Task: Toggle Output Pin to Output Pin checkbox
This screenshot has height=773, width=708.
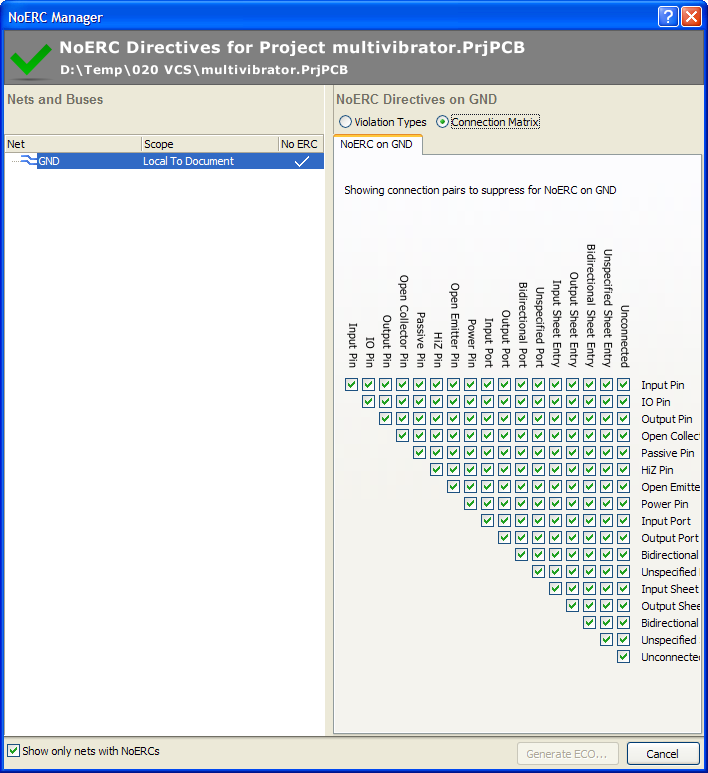Action: [x=385, y=419]
